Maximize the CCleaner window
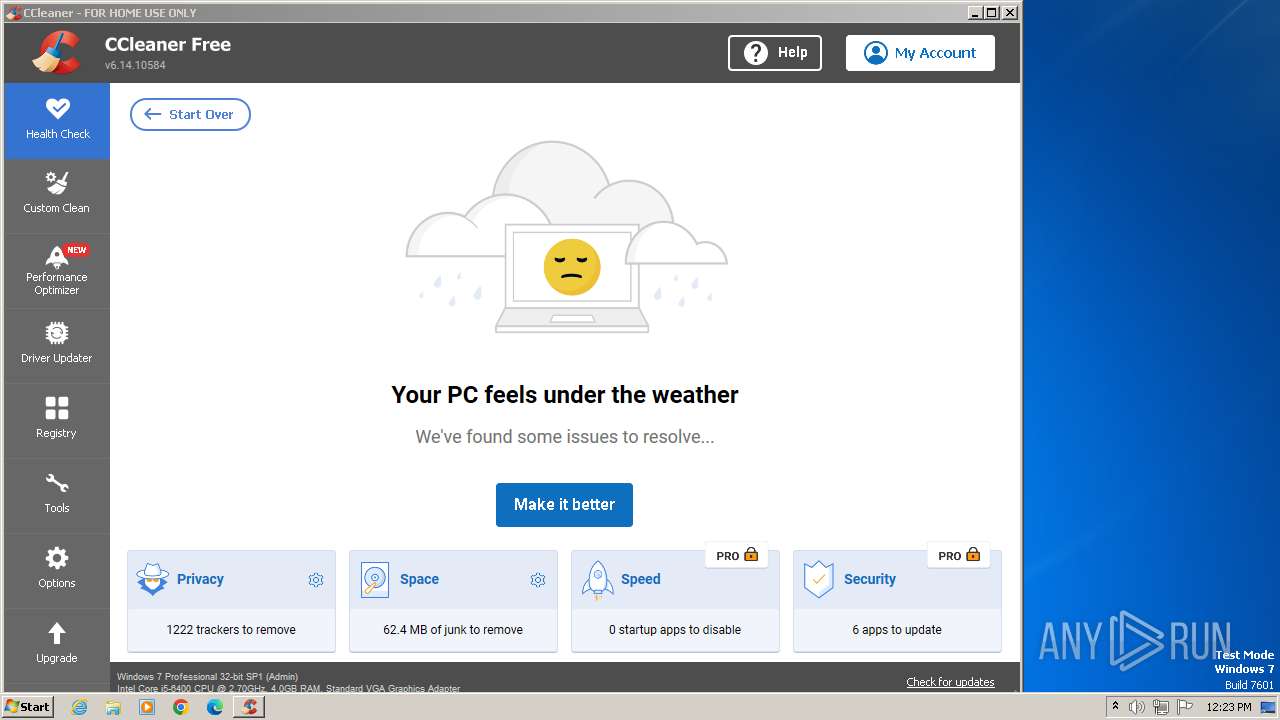 [x=991, y=12]
